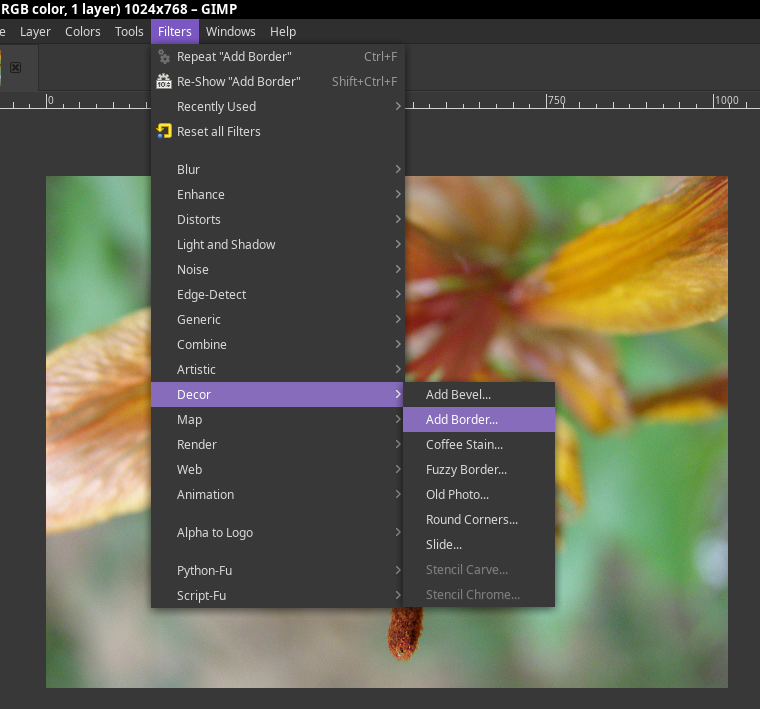This screenshot has height=709, width=760.
Task: Expand the Recently Used submenu
Action: click(278, 107)
